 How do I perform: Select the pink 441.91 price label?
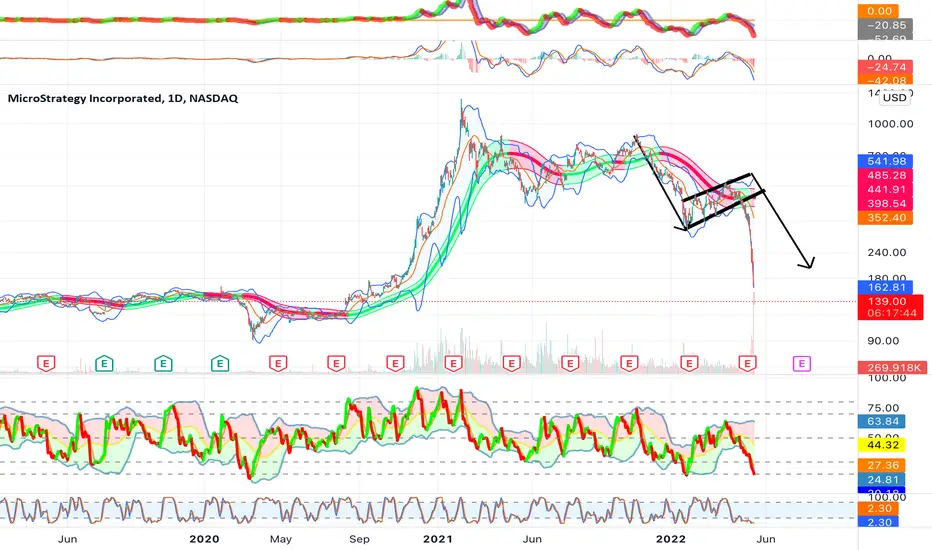point(886,190)
